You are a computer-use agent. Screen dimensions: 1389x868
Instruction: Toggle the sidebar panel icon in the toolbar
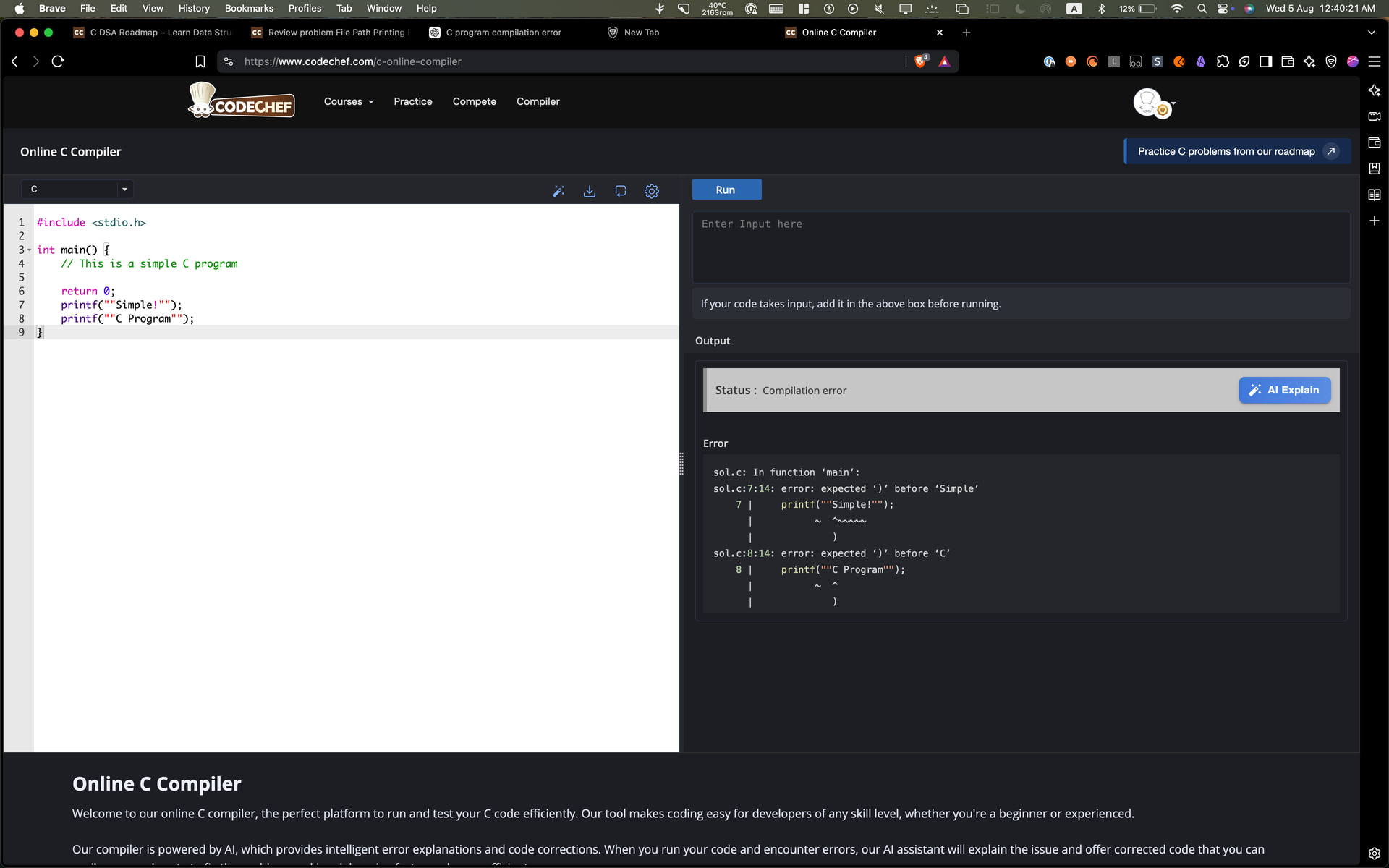(x=1266, y=61)
